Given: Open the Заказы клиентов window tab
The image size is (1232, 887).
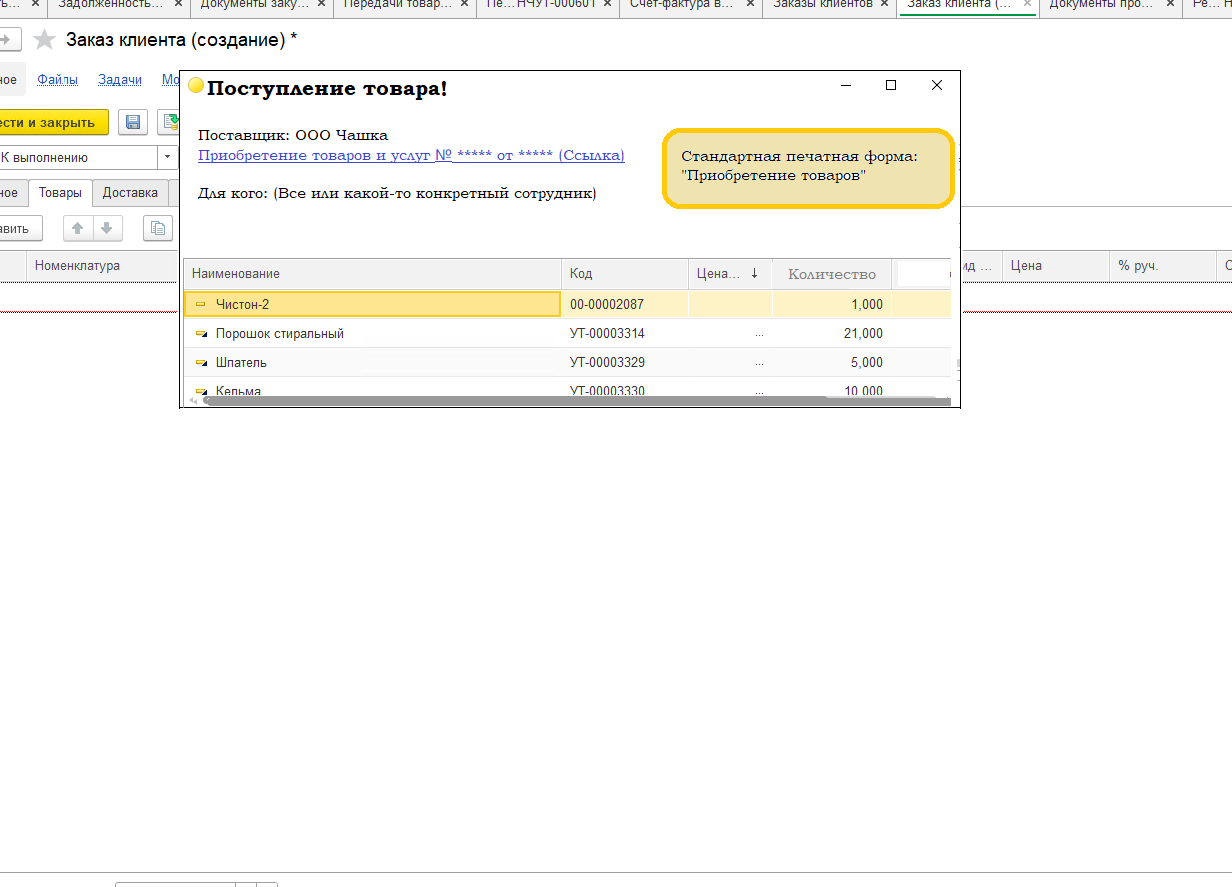Looking at the screenshot, I should point(822,4).
